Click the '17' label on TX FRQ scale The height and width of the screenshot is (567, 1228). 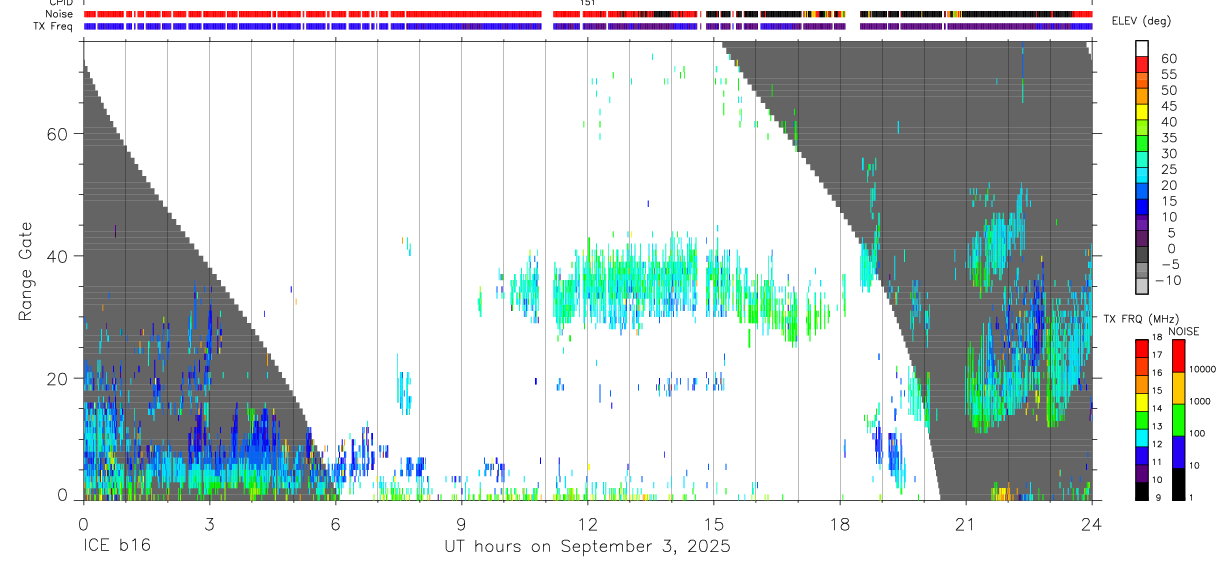pos(1158,355)
